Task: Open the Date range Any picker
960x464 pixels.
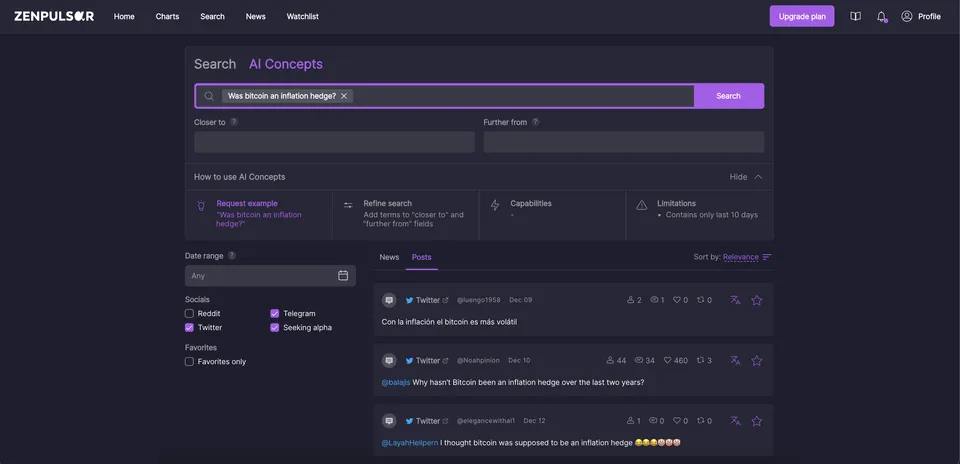Action: pyautogui.click(x=270, y=275)
